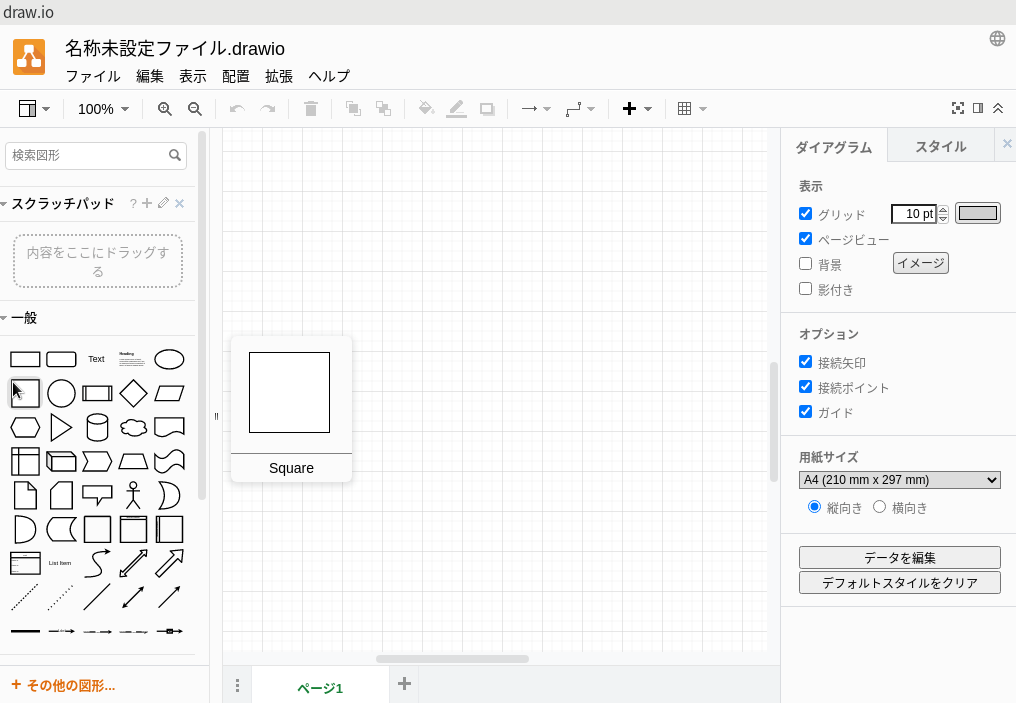Open the waypoints style dropdown
This screenshot has width=1016, height=703.
coord(580,109)
